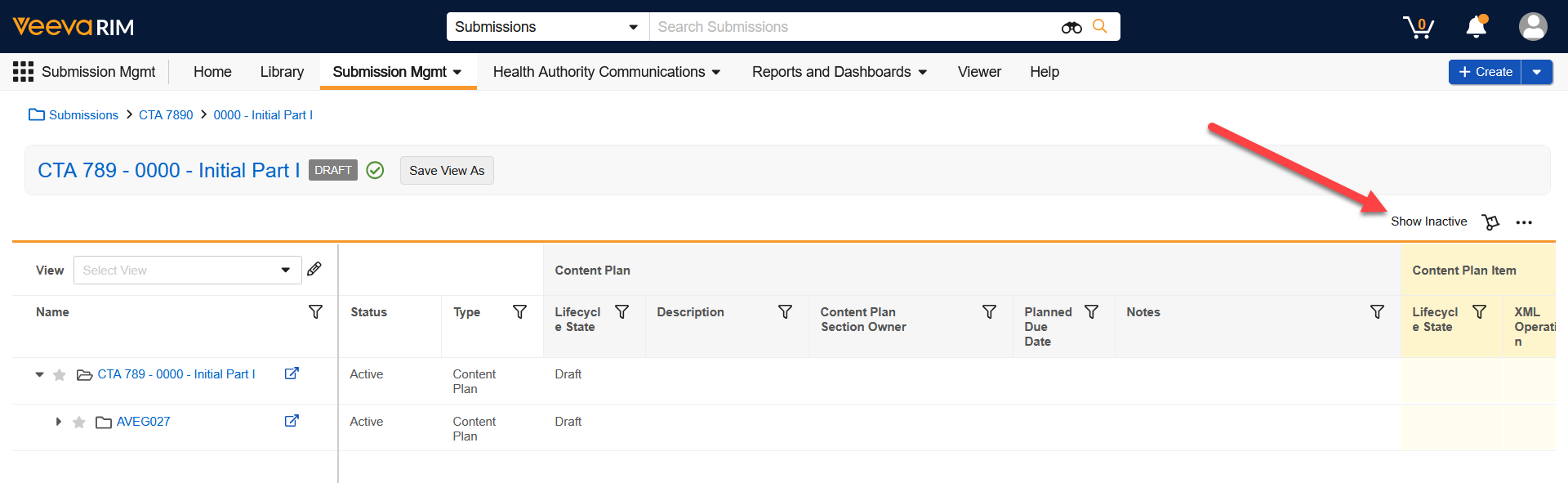
Task: Collapse the CTA 789 tree row
Action: [x=39, y=374]
